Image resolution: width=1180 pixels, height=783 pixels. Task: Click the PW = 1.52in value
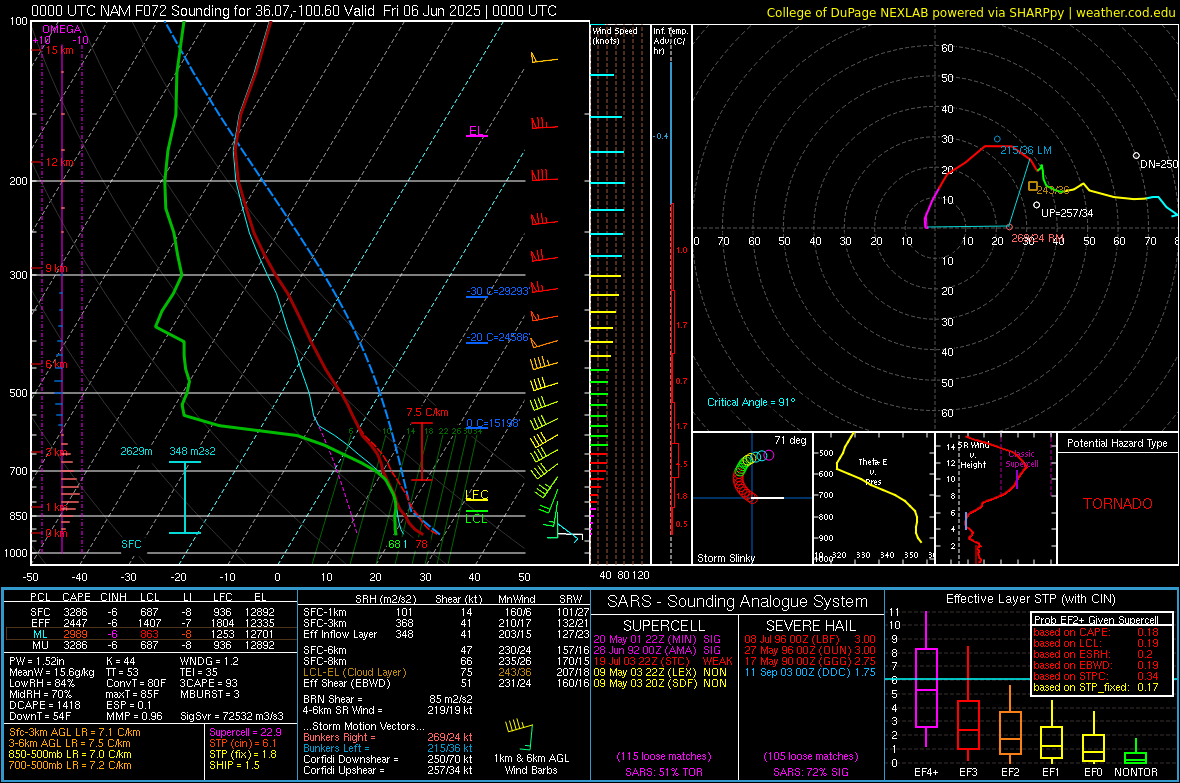coord(37,661)
